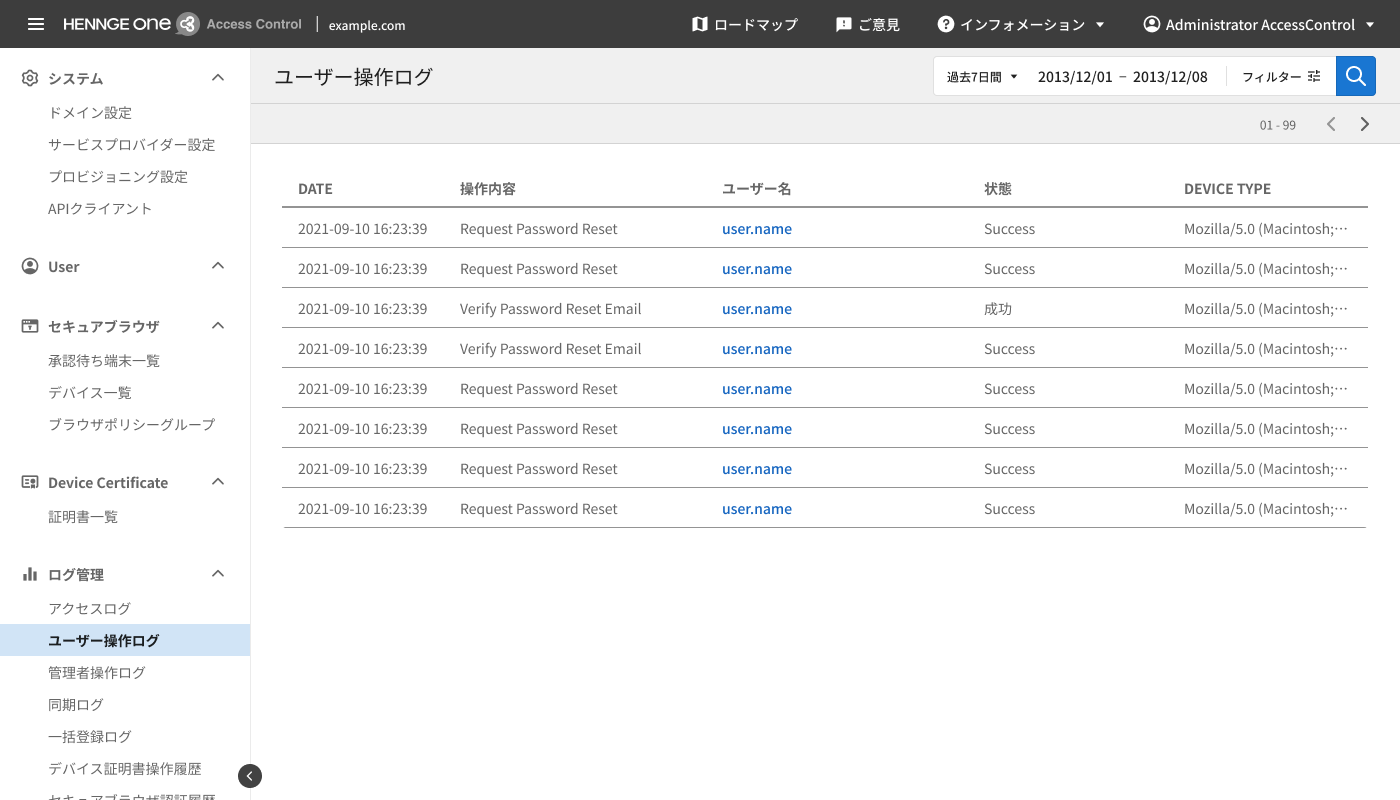Click the start date 2013/12/01 field
The height and width of the screenshot is (800, 1400).
pyautogui.click(x=1075, y=77)
